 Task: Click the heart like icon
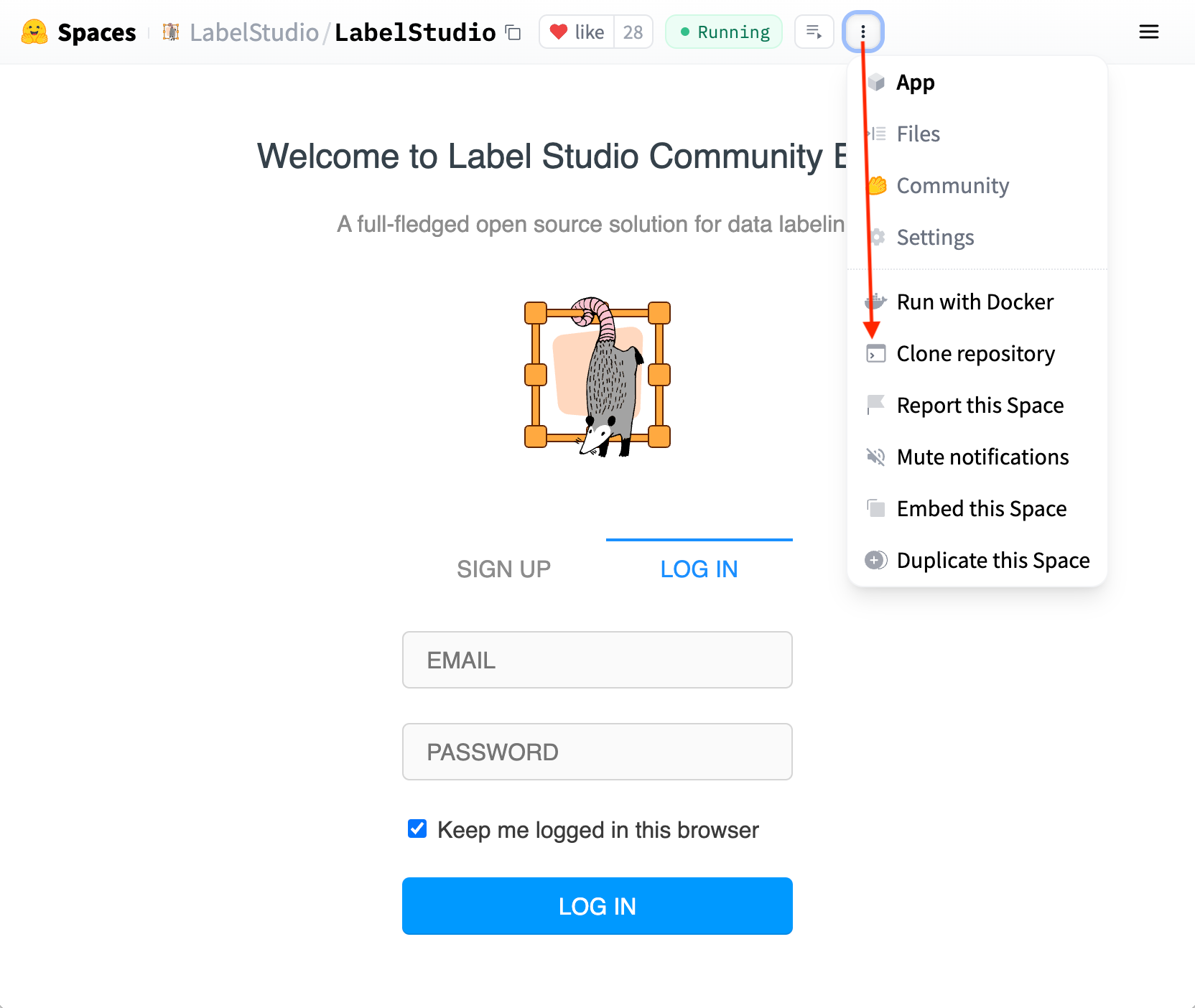559,32
